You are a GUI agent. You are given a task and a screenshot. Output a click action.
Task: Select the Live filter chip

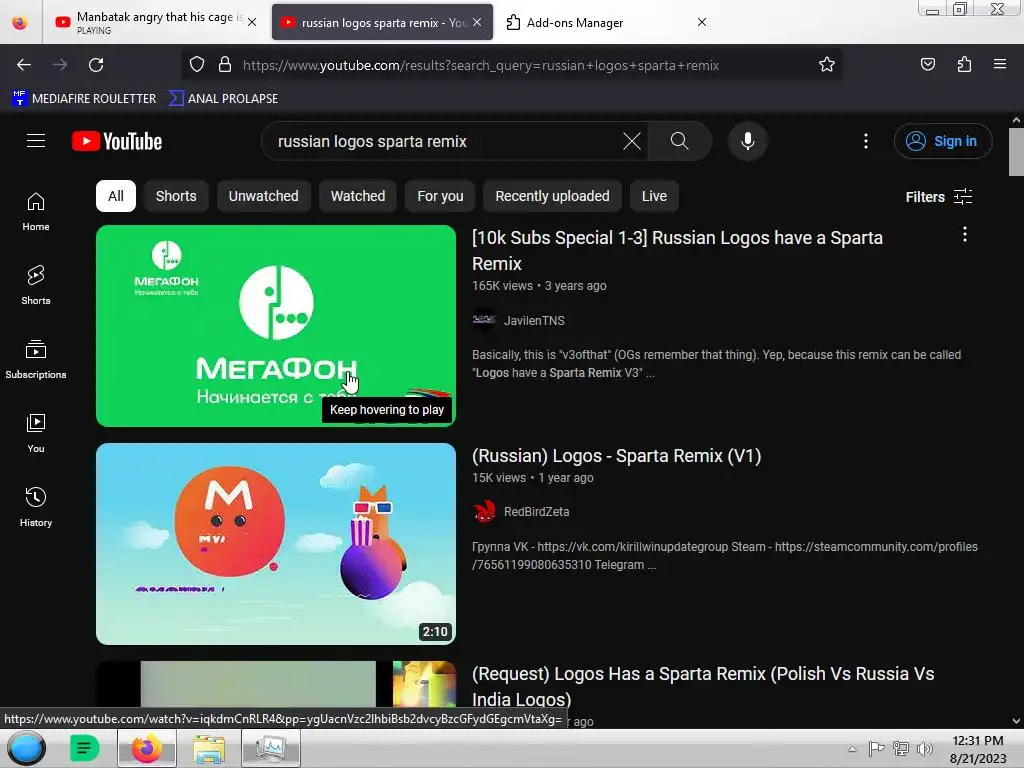[654, 196]
